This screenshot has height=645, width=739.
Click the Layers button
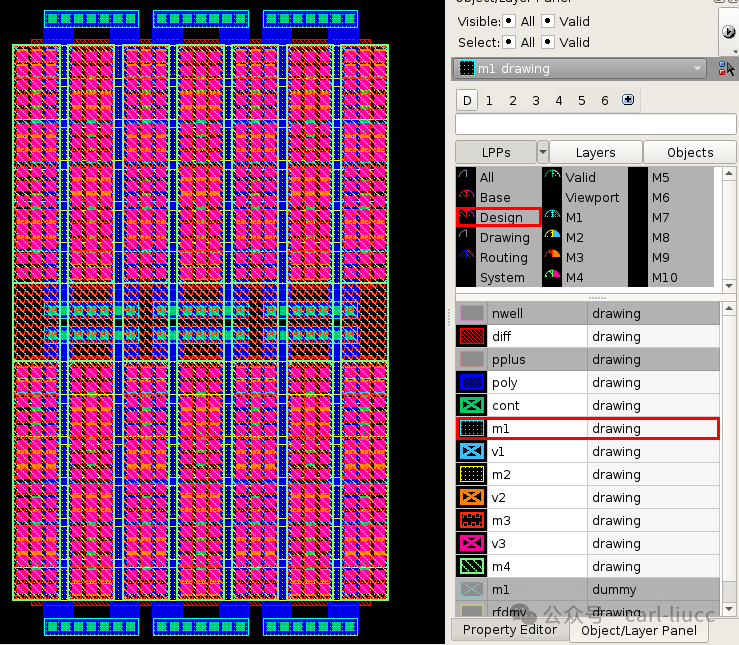pos(595,152)
